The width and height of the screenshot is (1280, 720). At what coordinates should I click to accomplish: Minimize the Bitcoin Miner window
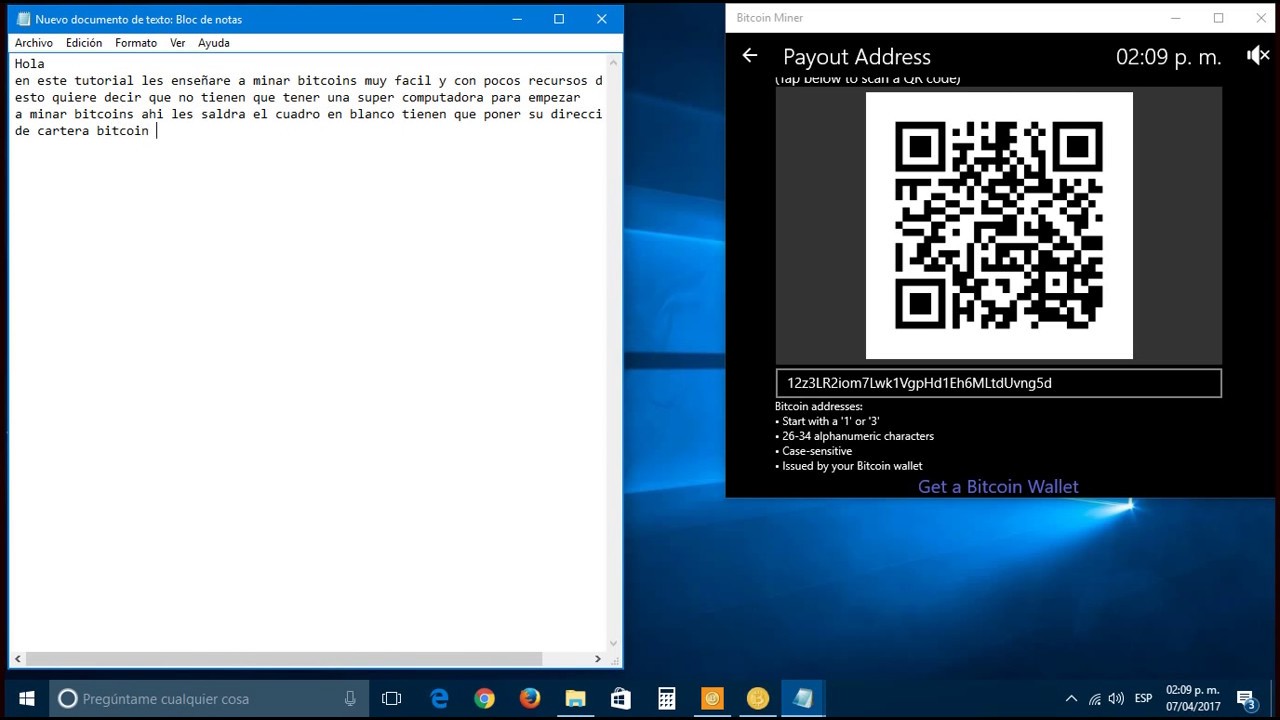pos(1176,18)
